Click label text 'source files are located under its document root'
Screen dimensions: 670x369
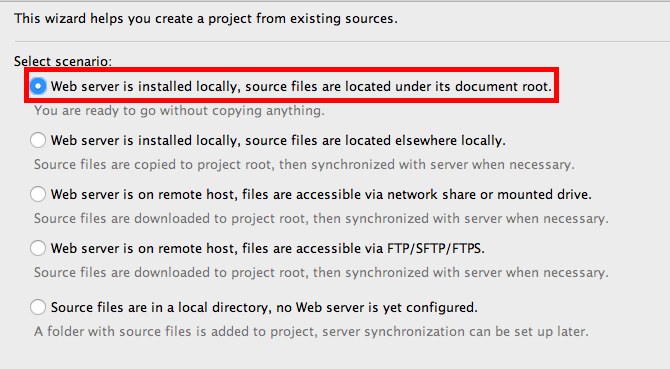(398, 87)
